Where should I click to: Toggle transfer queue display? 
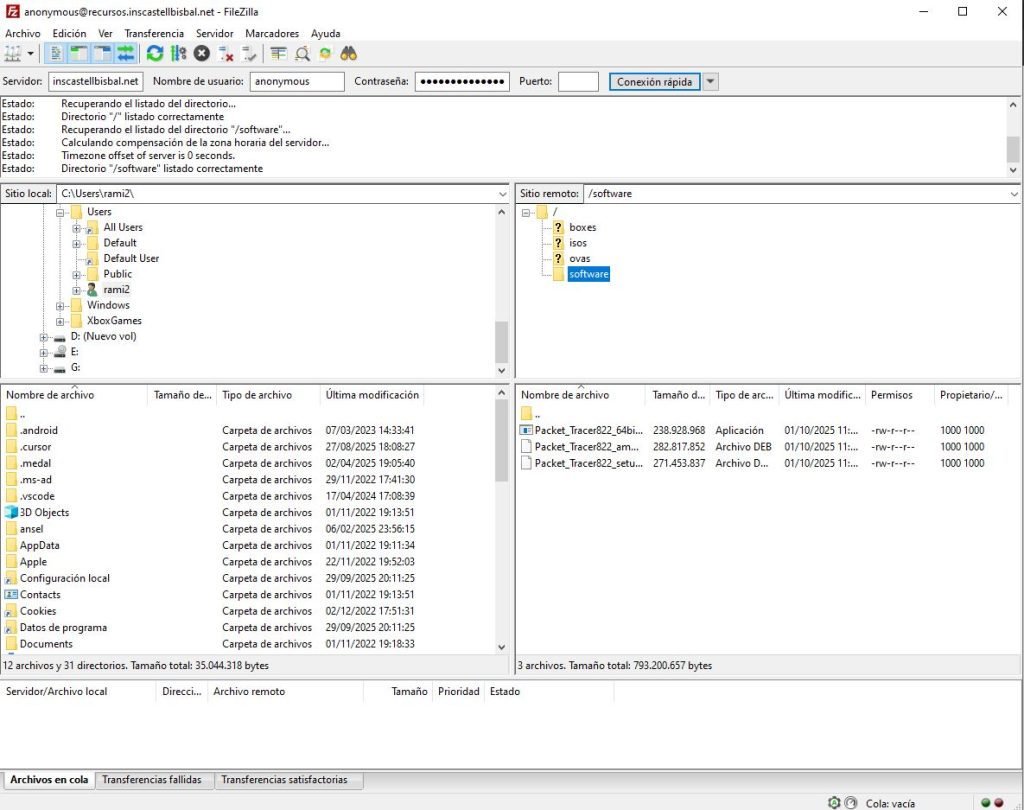[x=126, y=54]
